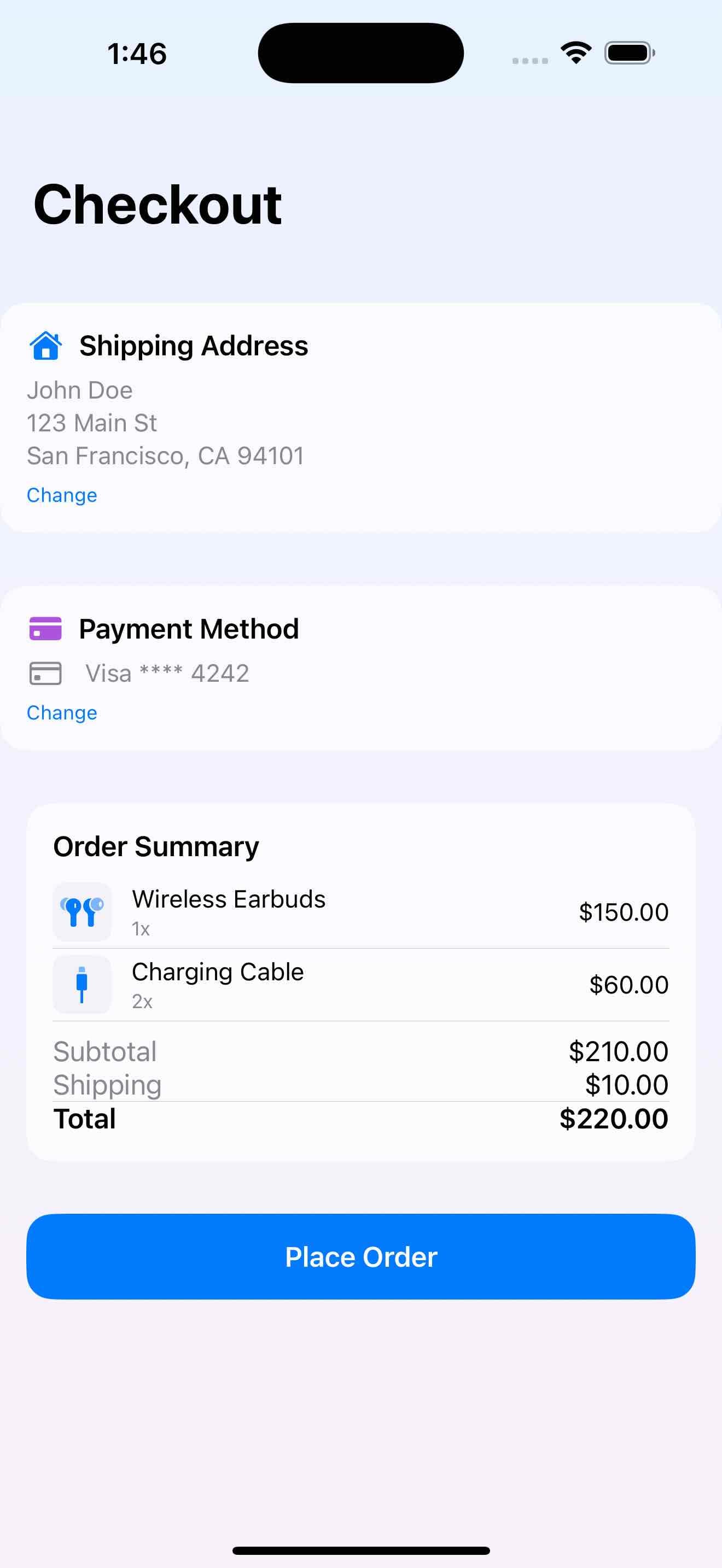Screen dimensions: 722x1568
Task: Tap the 1:46 status bar clock
Action: pos(137,54)
